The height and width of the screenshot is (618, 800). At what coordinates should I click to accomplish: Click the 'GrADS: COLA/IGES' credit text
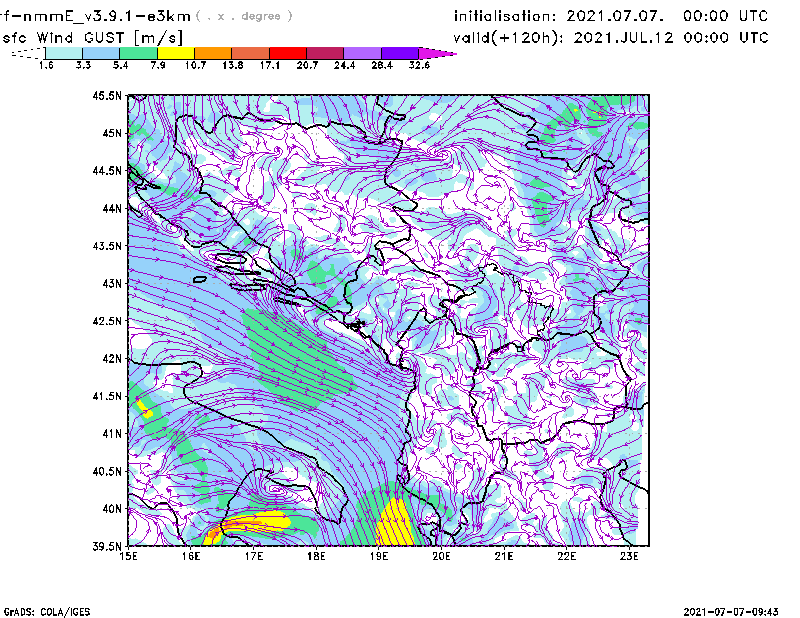point(47,612)
